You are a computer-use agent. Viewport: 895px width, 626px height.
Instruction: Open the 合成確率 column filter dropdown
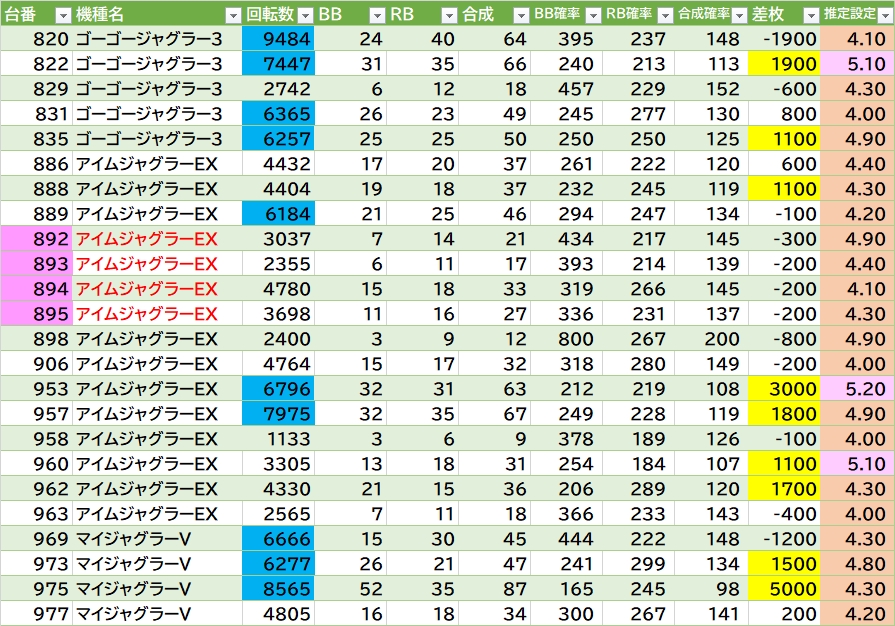[739, 15]
